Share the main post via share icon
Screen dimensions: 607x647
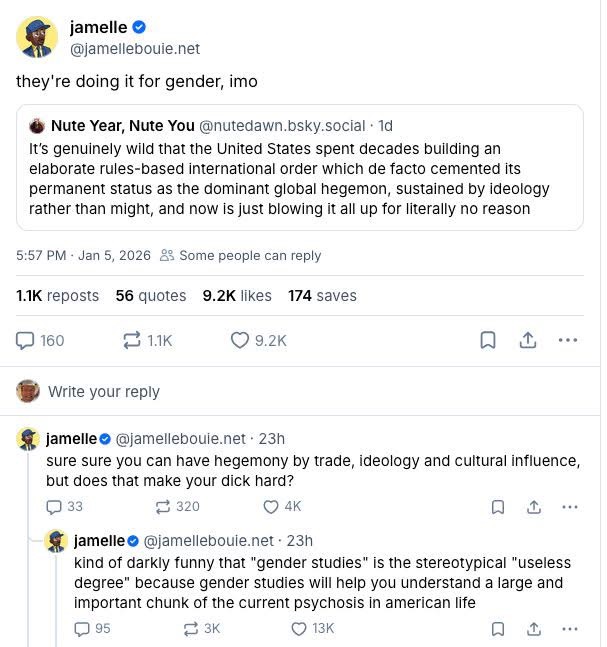coord(527,340)
